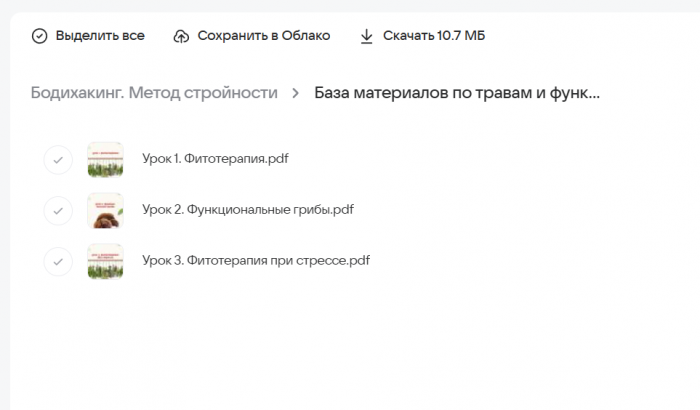
Task: Click the Скачать 10.7 МБ label
Action: (434, 36)
